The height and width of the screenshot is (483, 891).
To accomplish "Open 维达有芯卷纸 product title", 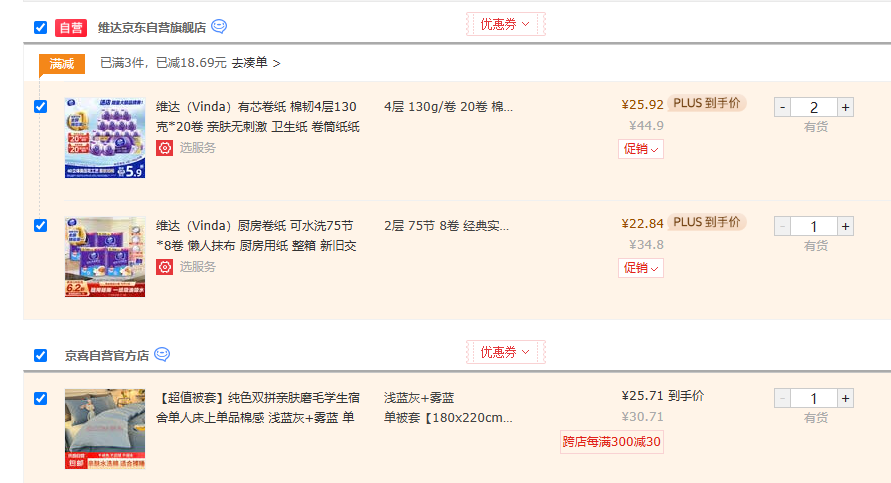I will pyautogui.click(x=257, y=116).
